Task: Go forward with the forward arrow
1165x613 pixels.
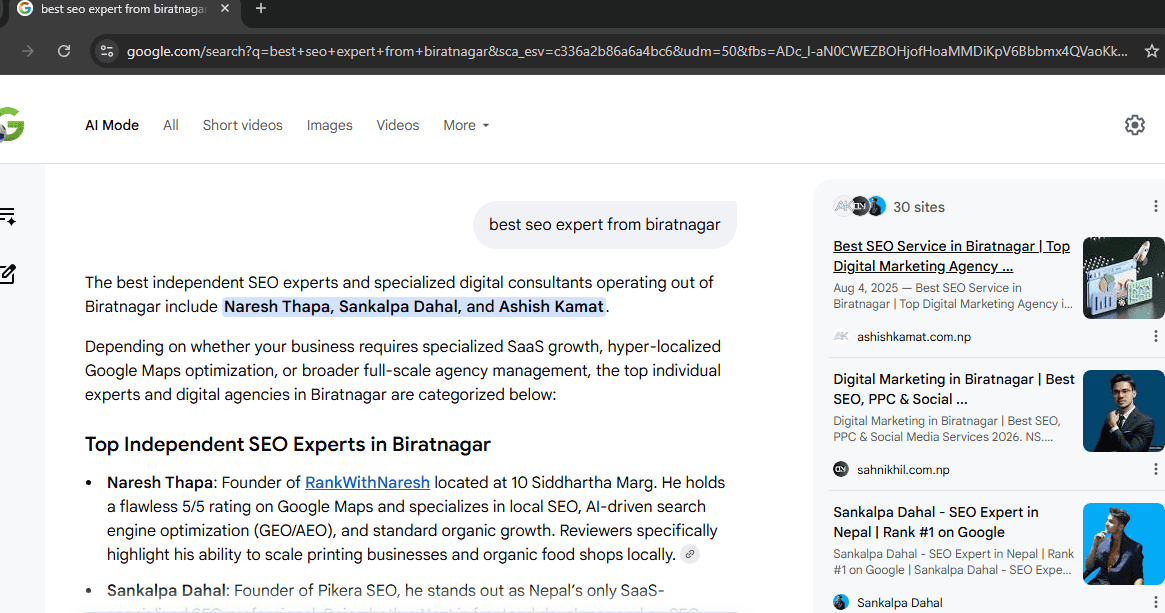Action: tap(27, 51)
